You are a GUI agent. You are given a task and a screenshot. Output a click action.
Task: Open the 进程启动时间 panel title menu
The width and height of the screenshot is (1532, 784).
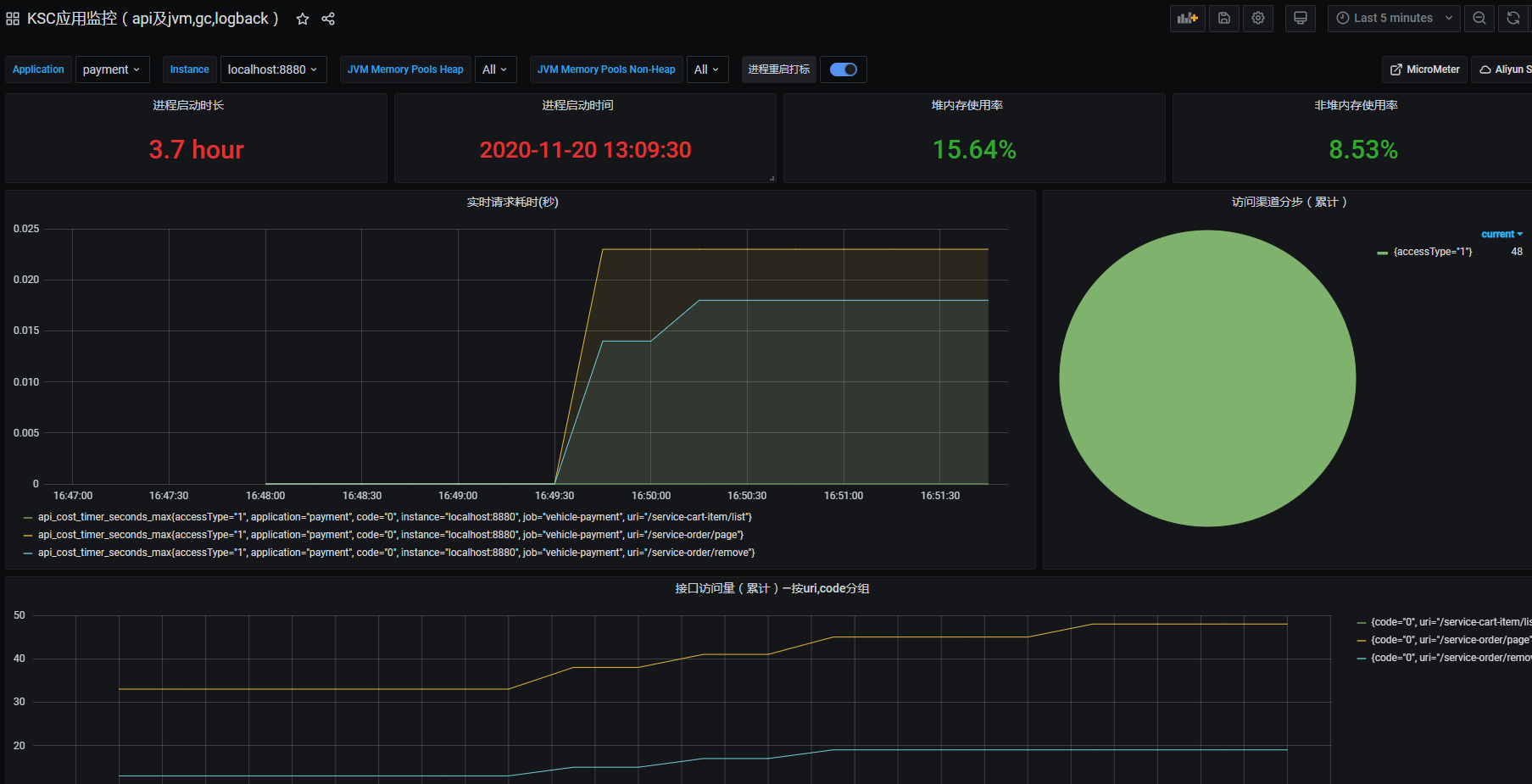[x=577, y=105]
